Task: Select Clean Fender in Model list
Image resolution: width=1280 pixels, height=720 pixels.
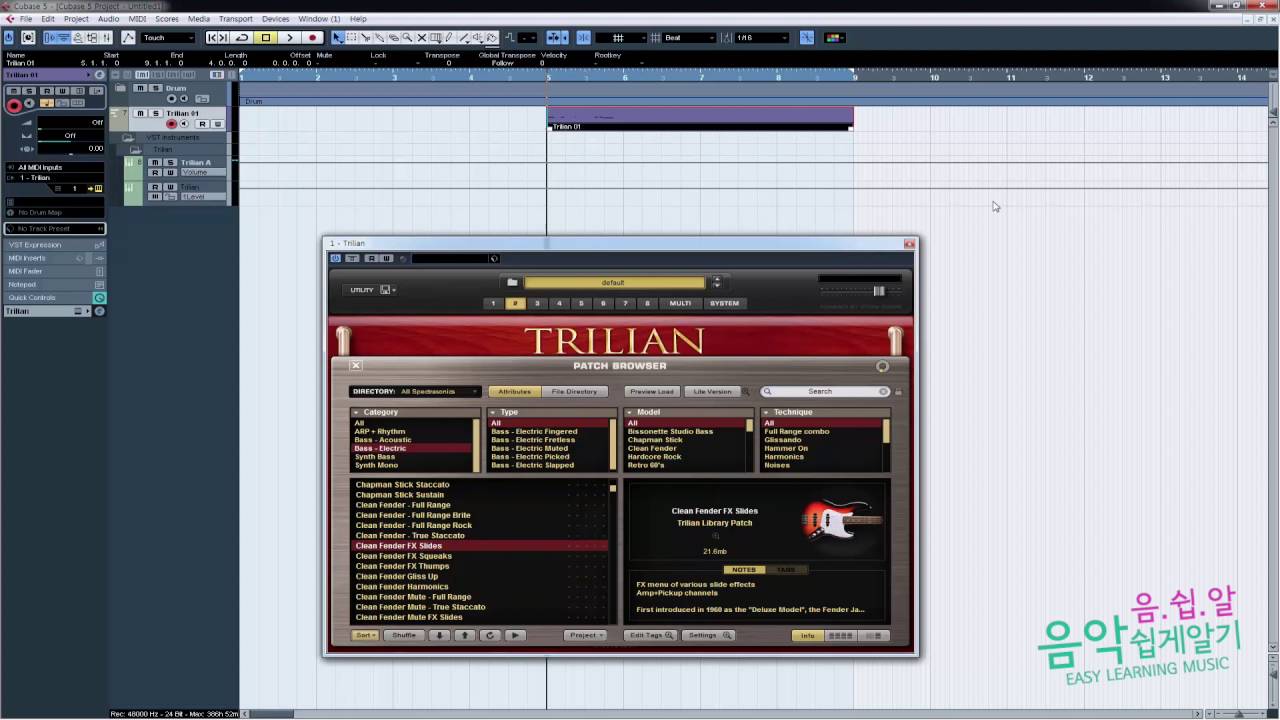Action: 652,449
